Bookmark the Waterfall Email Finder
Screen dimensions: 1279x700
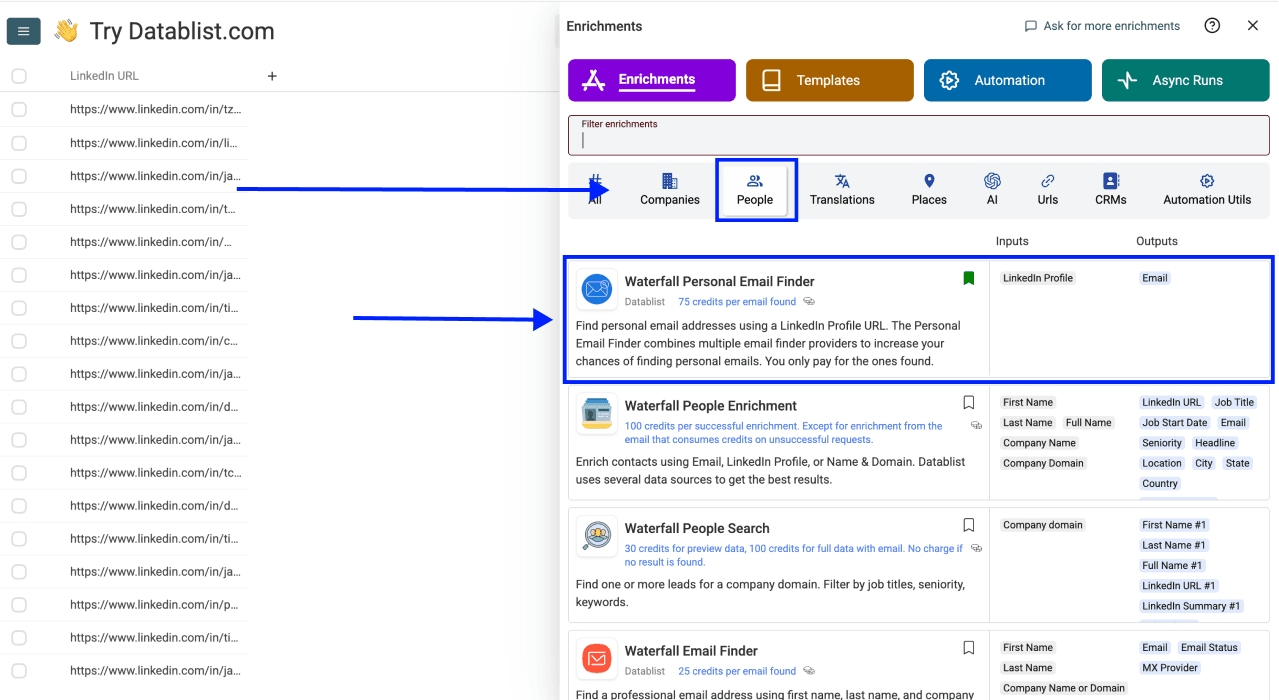(x=968, y=648)
